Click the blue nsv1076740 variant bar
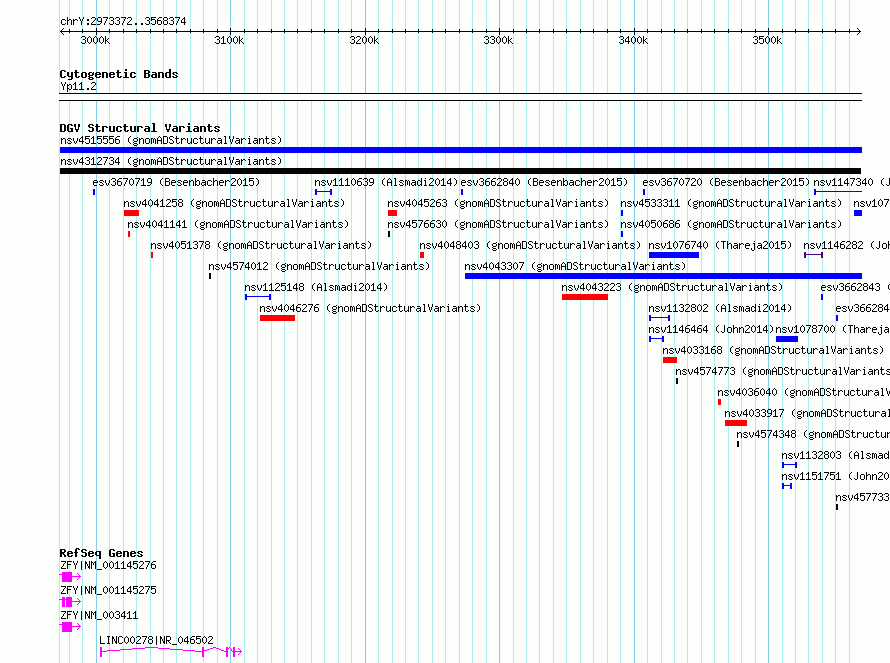 tap(674, 255)
